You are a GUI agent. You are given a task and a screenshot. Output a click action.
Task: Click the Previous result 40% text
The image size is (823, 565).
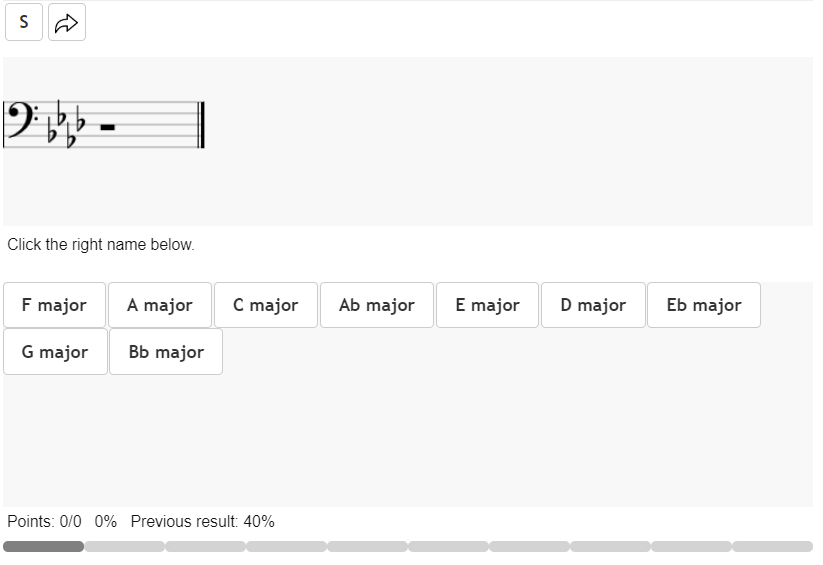(x=202, y=521)
